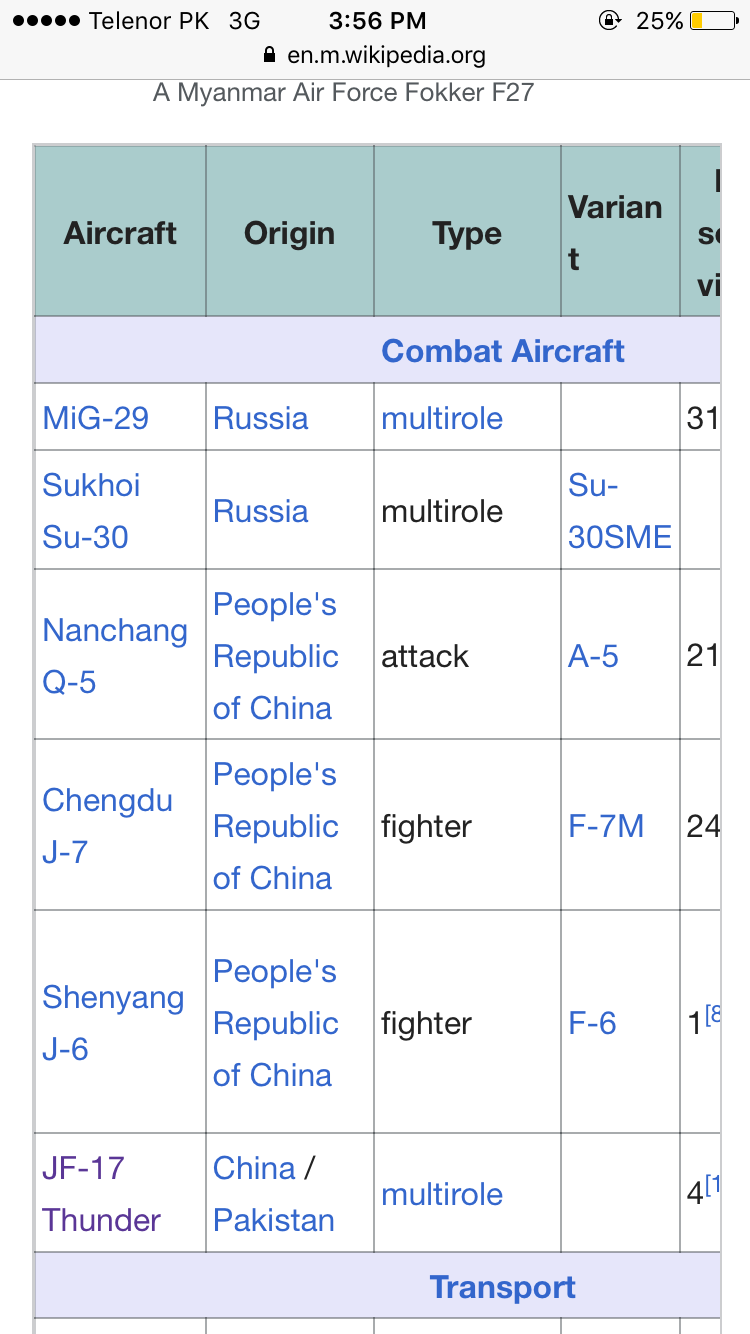Follow the Transport heading link
Screen dimensions: 750x1334
click(x=503, y=1287)
